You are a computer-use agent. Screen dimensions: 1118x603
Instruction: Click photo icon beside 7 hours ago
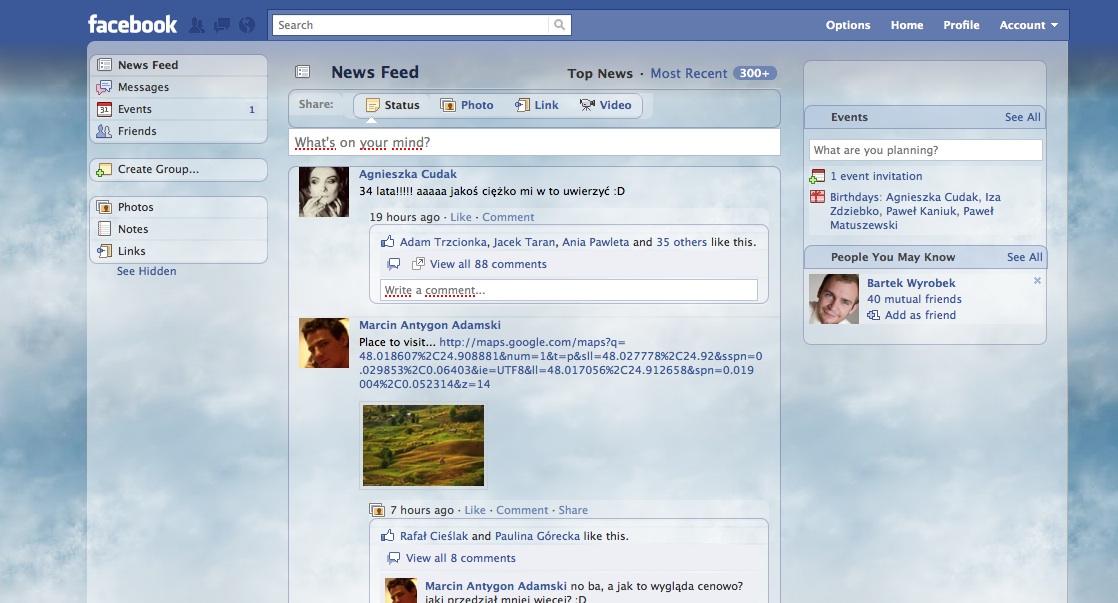pyautogui.click(x=377, y=510)
